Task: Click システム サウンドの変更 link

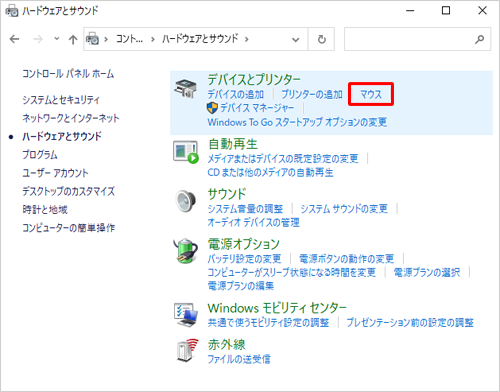Action: (x=344, y=209)
